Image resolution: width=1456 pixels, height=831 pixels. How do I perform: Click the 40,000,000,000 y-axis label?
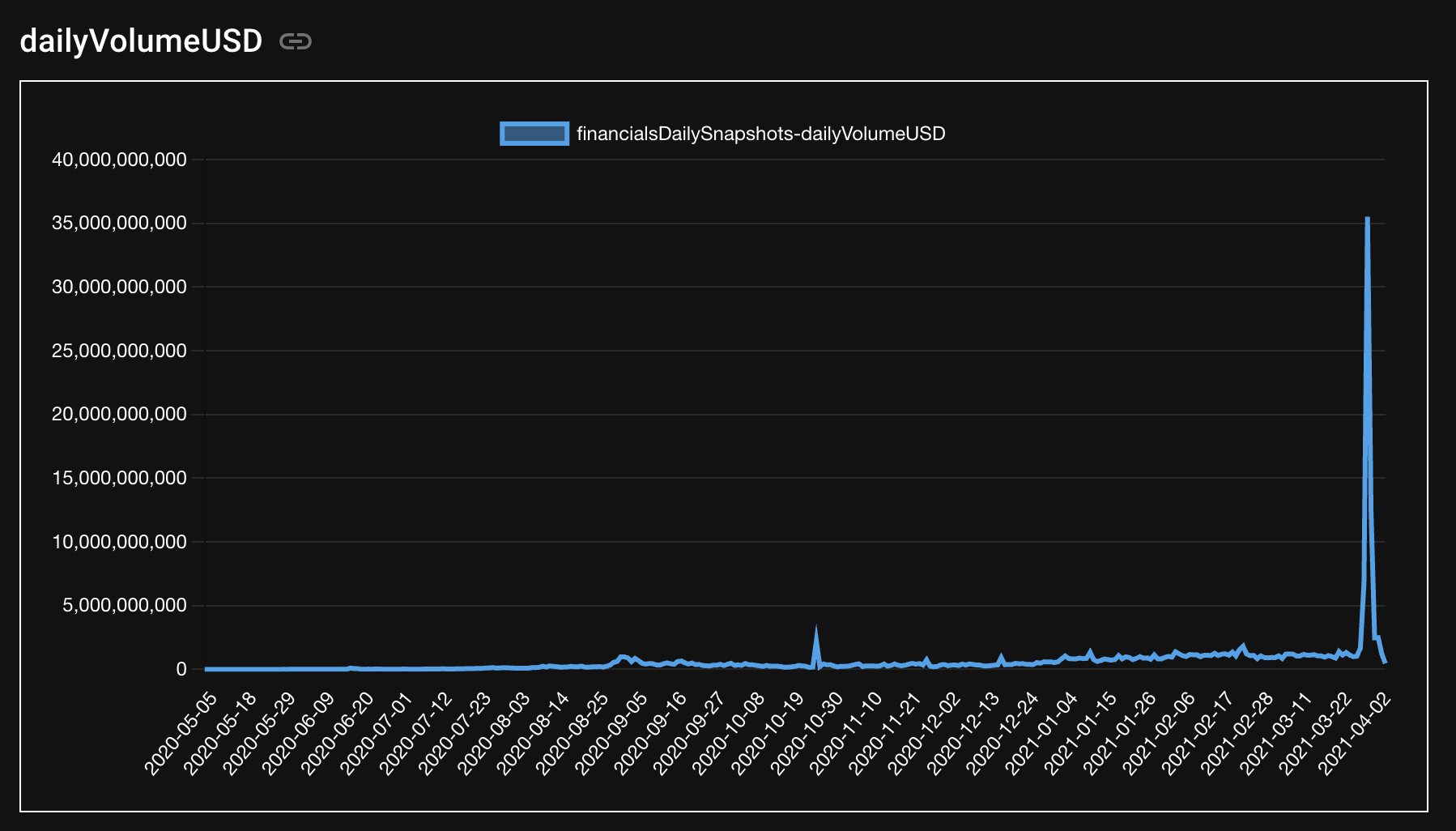pyautogui.click(x=119, y=160)
